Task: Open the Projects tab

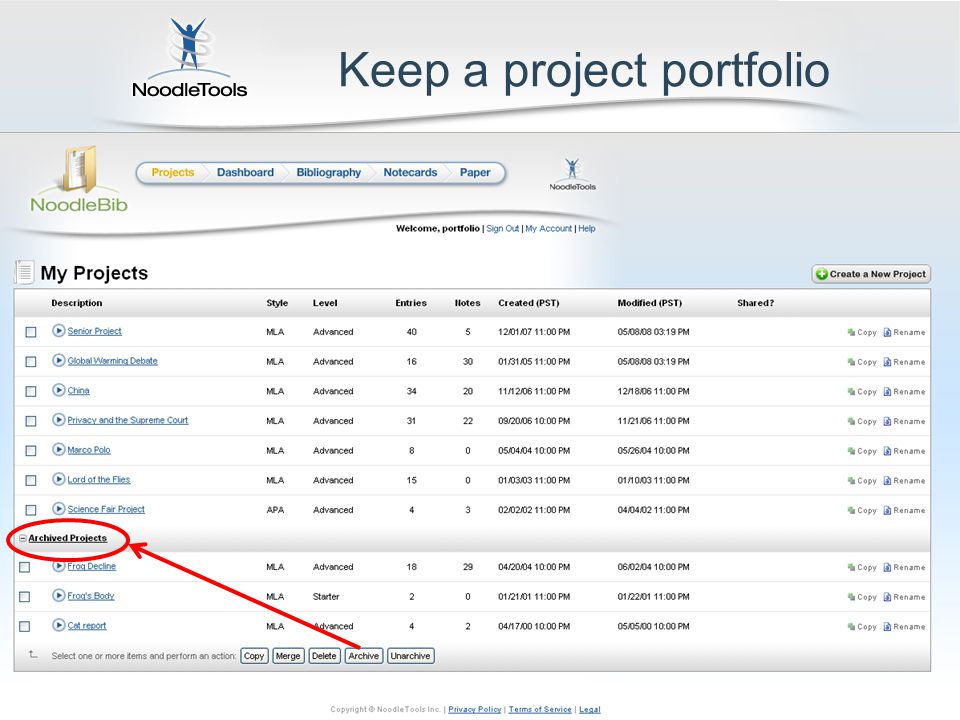Action: 173,173
